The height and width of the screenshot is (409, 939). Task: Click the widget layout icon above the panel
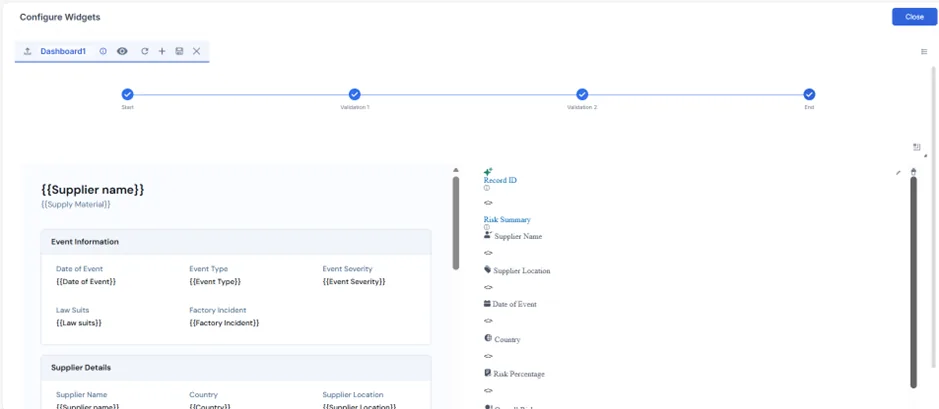pyautogui.click(x=916, y=147)
